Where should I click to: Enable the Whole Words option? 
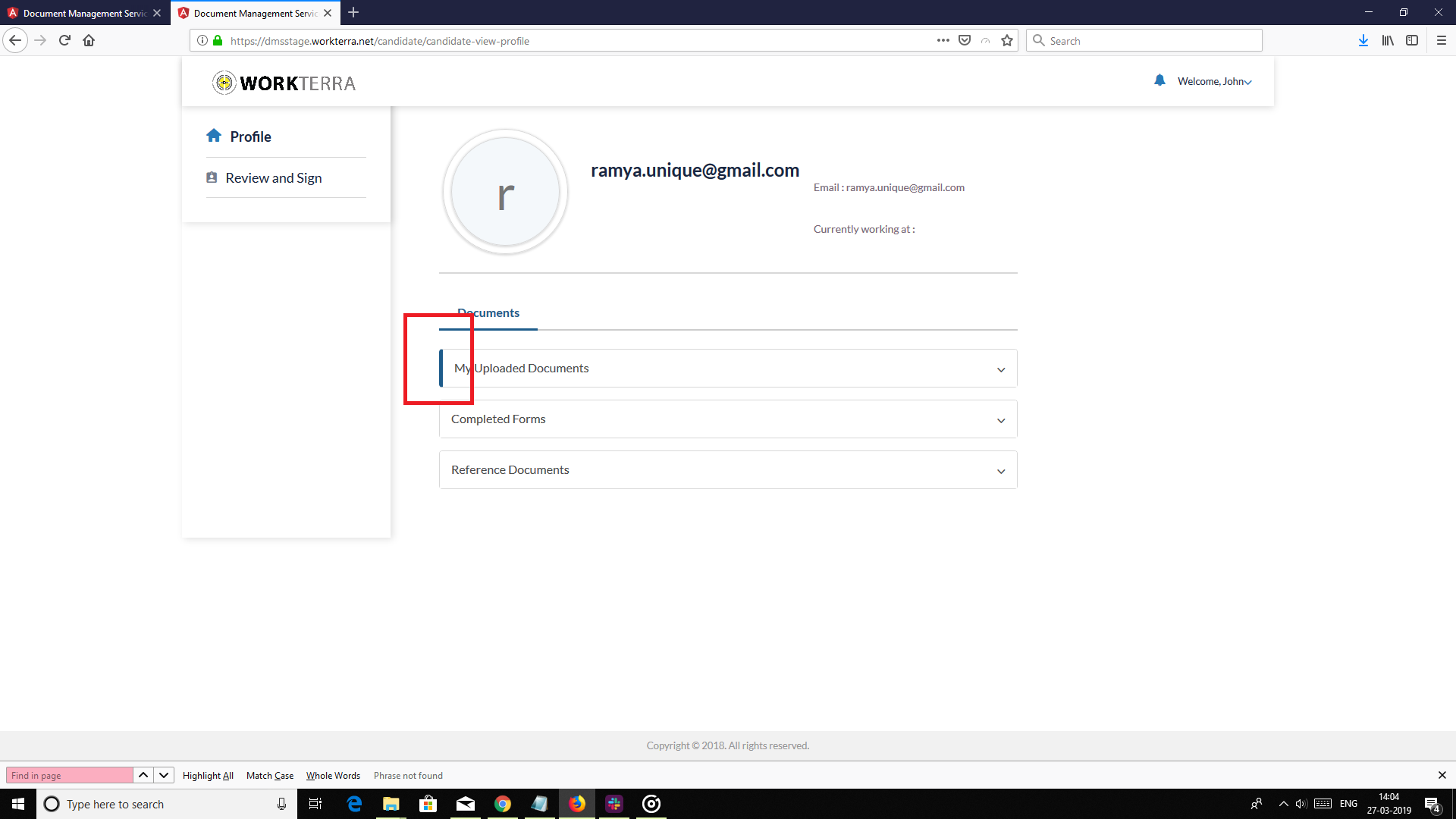tap(333, 775)
